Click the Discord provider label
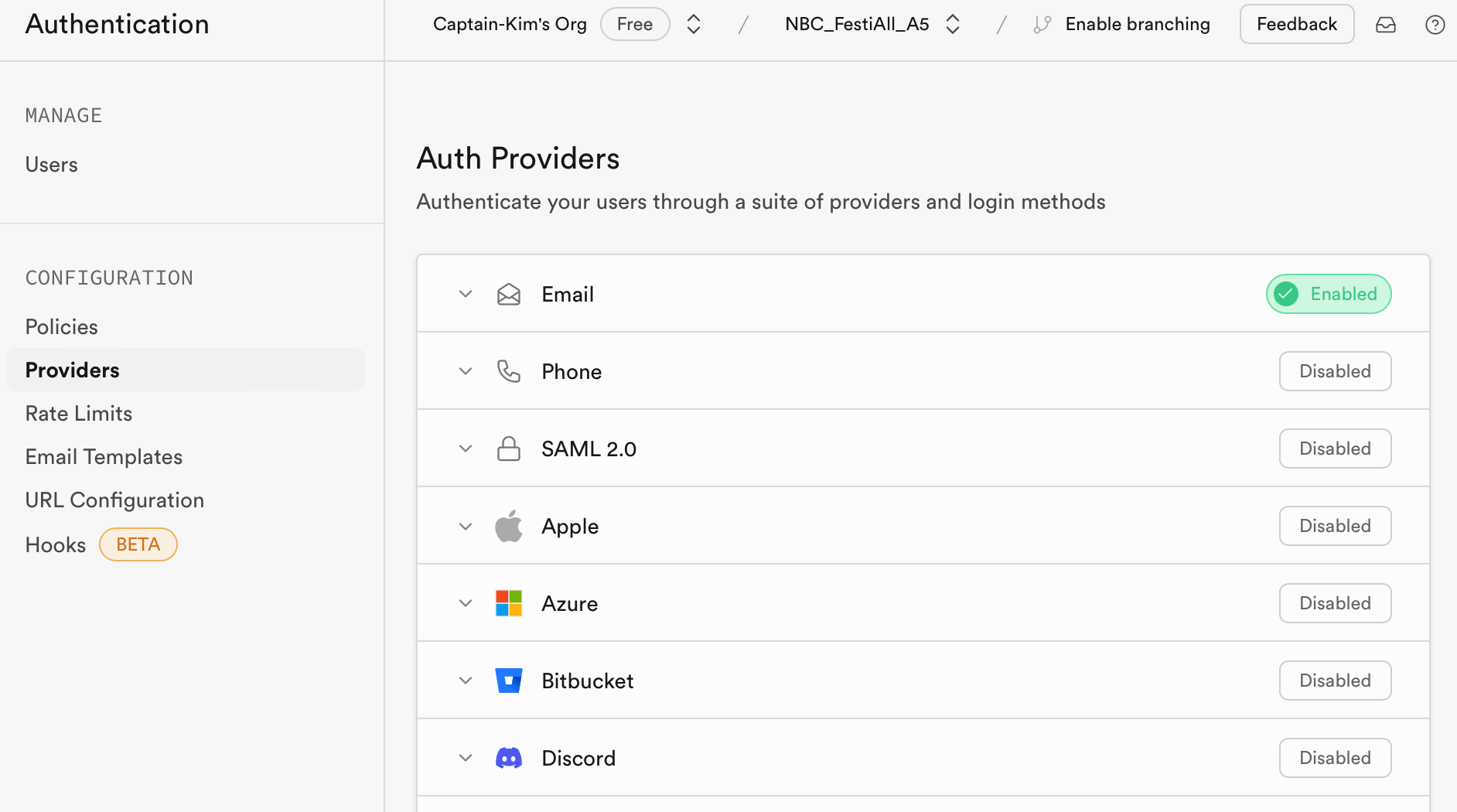 click(x=578, y=759)
